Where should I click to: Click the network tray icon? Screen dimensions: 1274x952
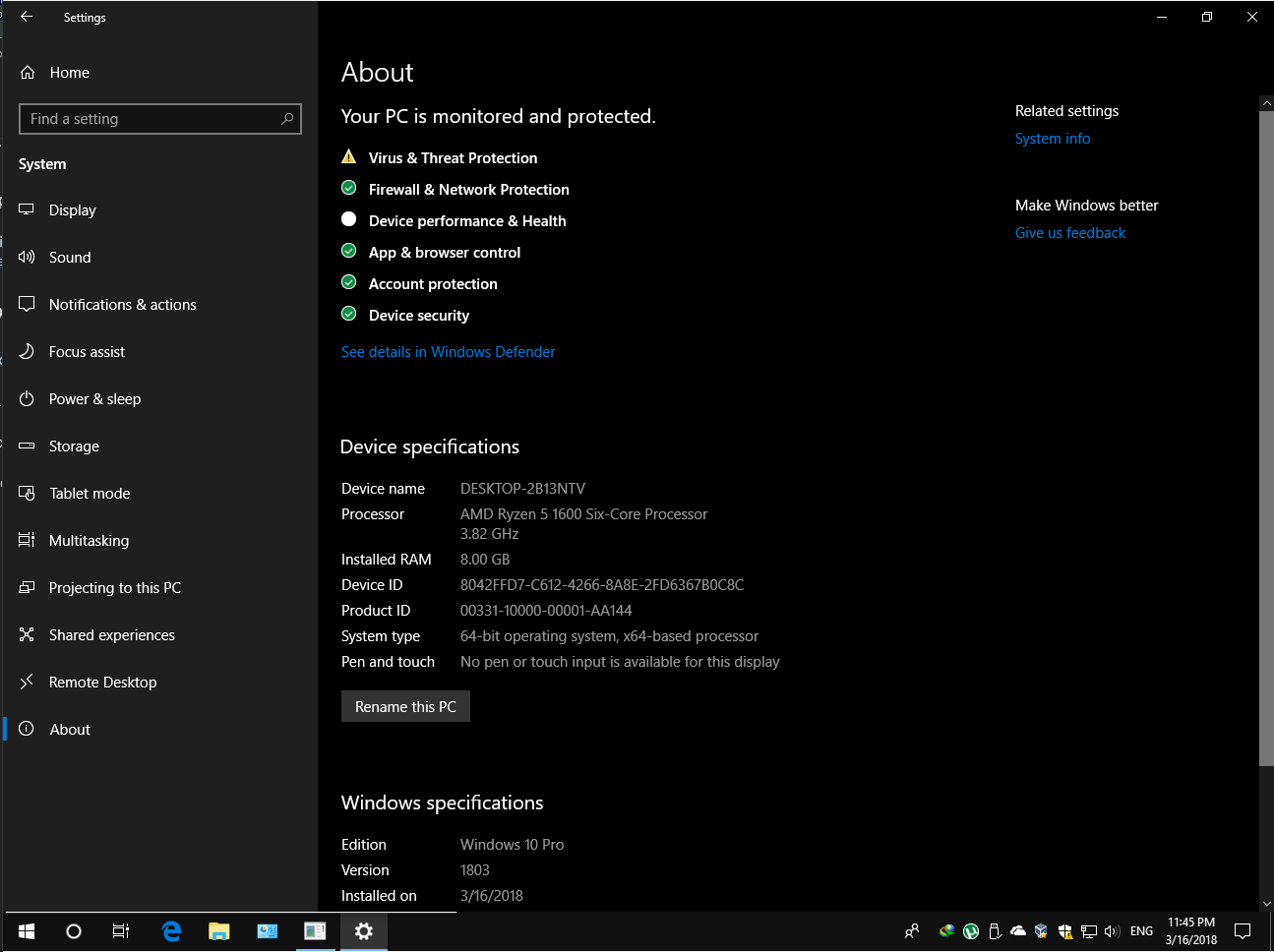click(1089, 931)
